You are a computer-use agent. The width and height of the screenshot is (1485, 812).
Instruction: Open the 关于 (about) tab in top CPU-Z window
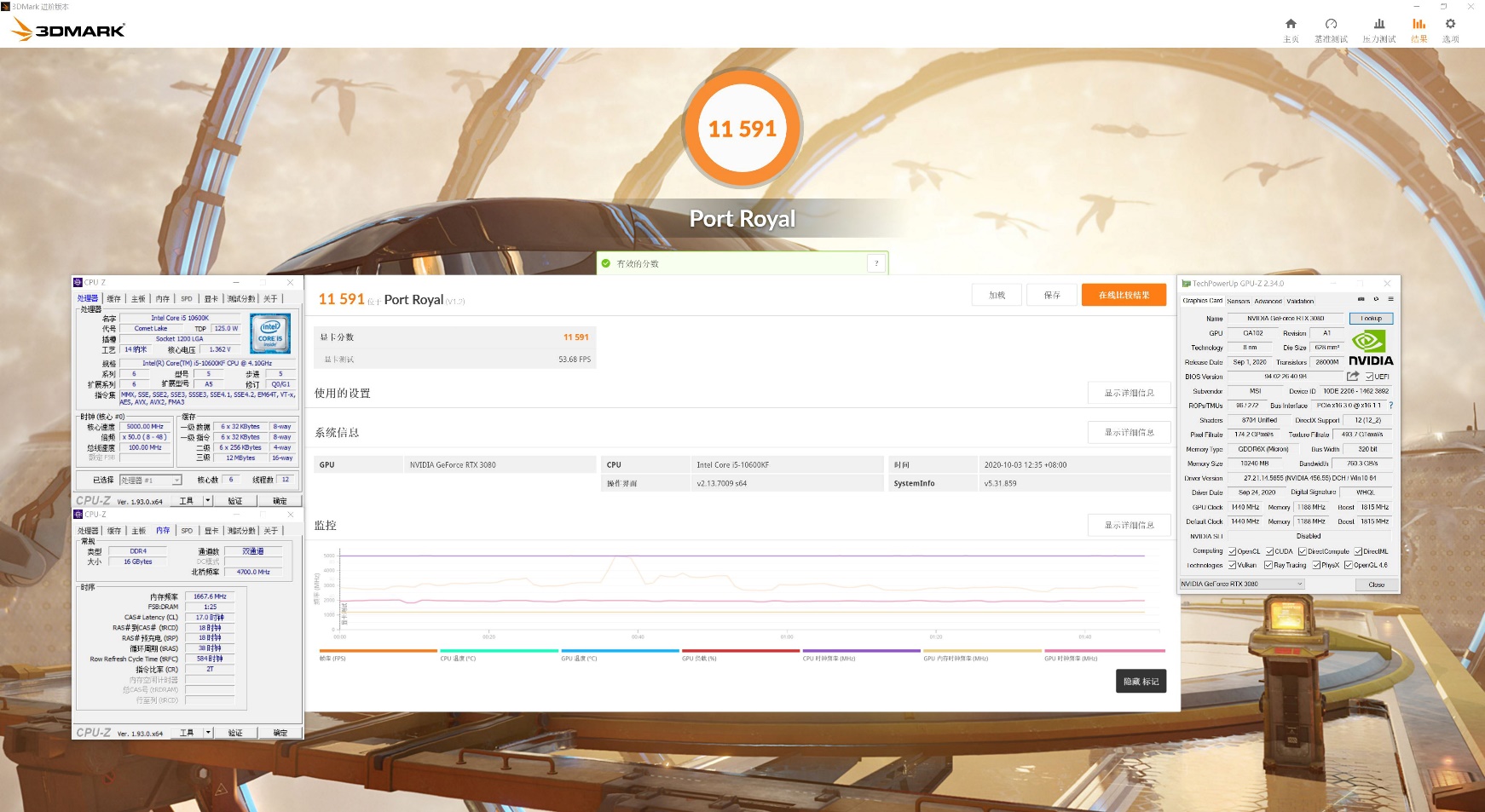click(x=270, y=299)
